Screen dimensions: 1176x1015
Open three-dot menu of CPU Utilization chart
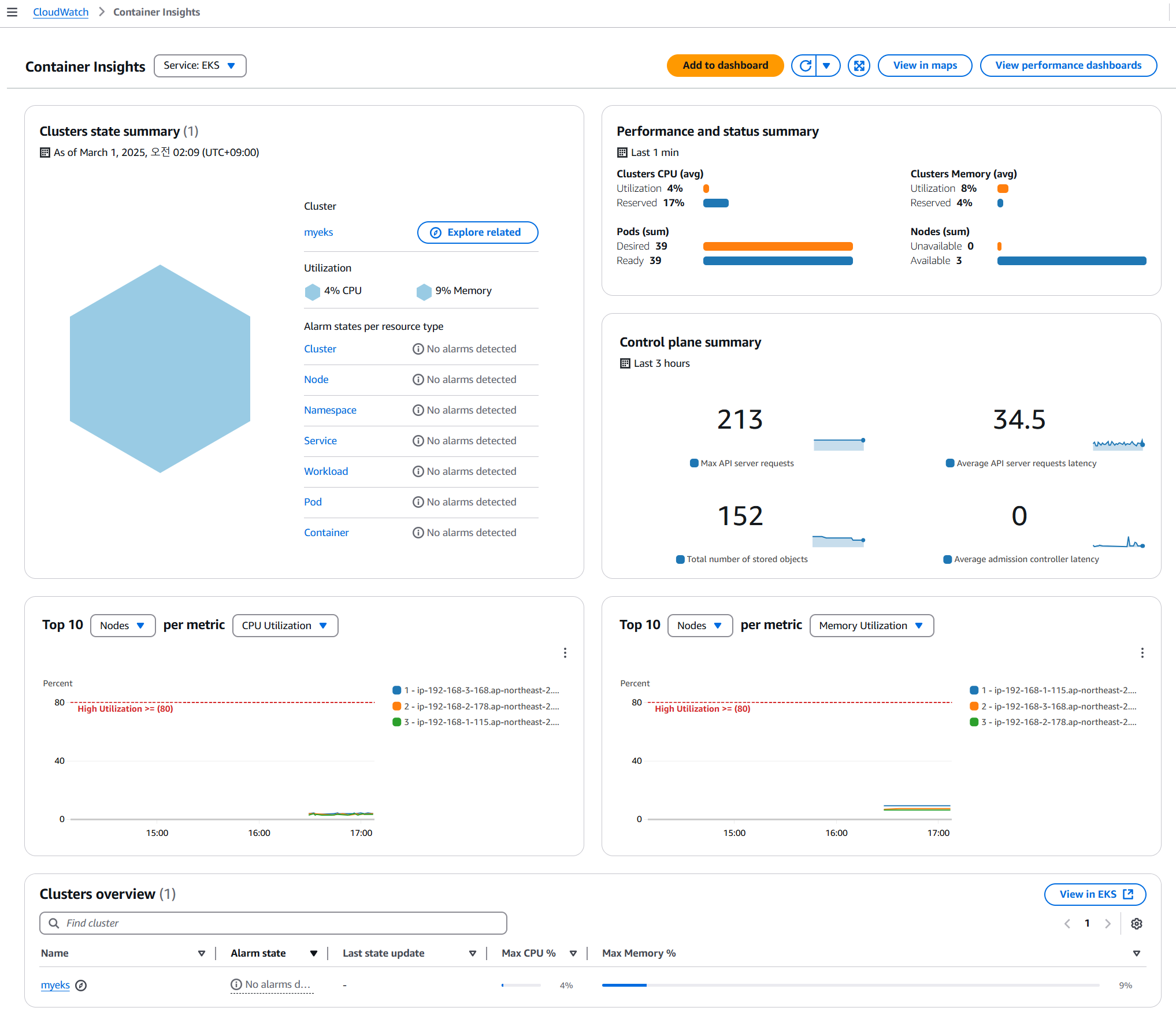(565, 653)
